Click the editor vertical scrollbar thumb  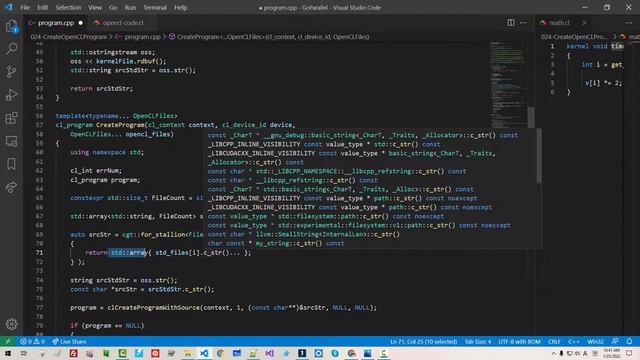tap(531, 117)
